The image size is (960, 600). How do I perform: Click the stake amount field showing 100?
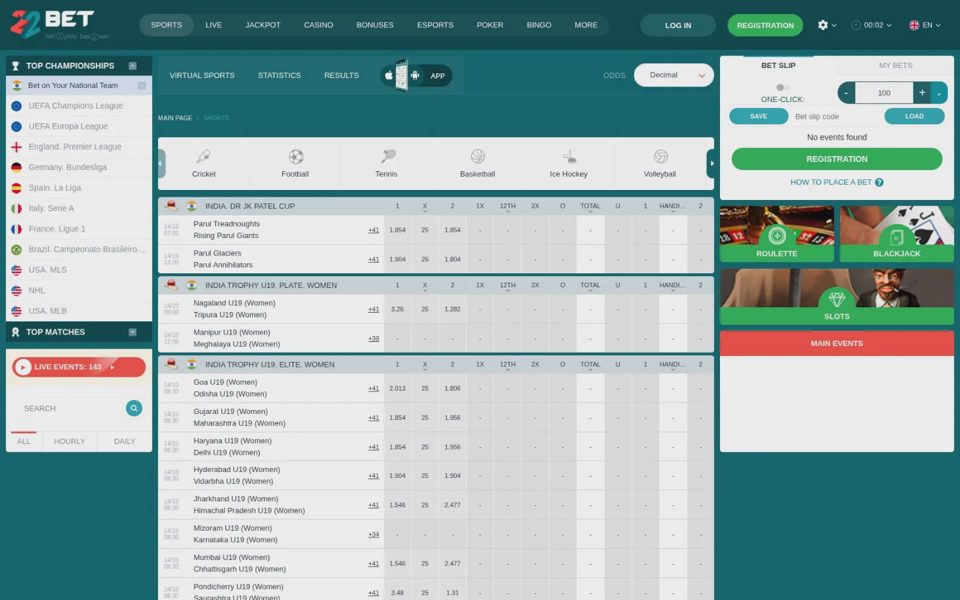click(884, 93)
